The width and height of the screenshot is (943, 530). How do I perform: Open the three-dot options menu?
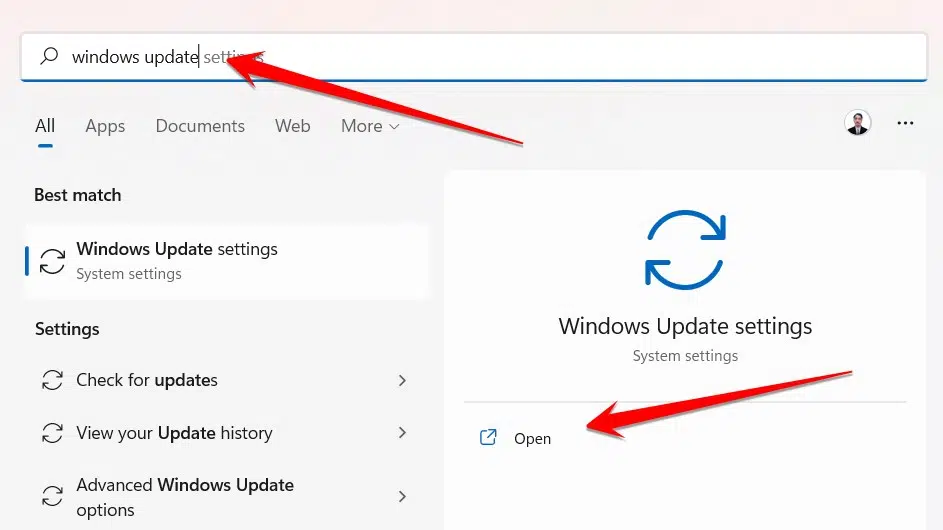(x=906, y=123)
